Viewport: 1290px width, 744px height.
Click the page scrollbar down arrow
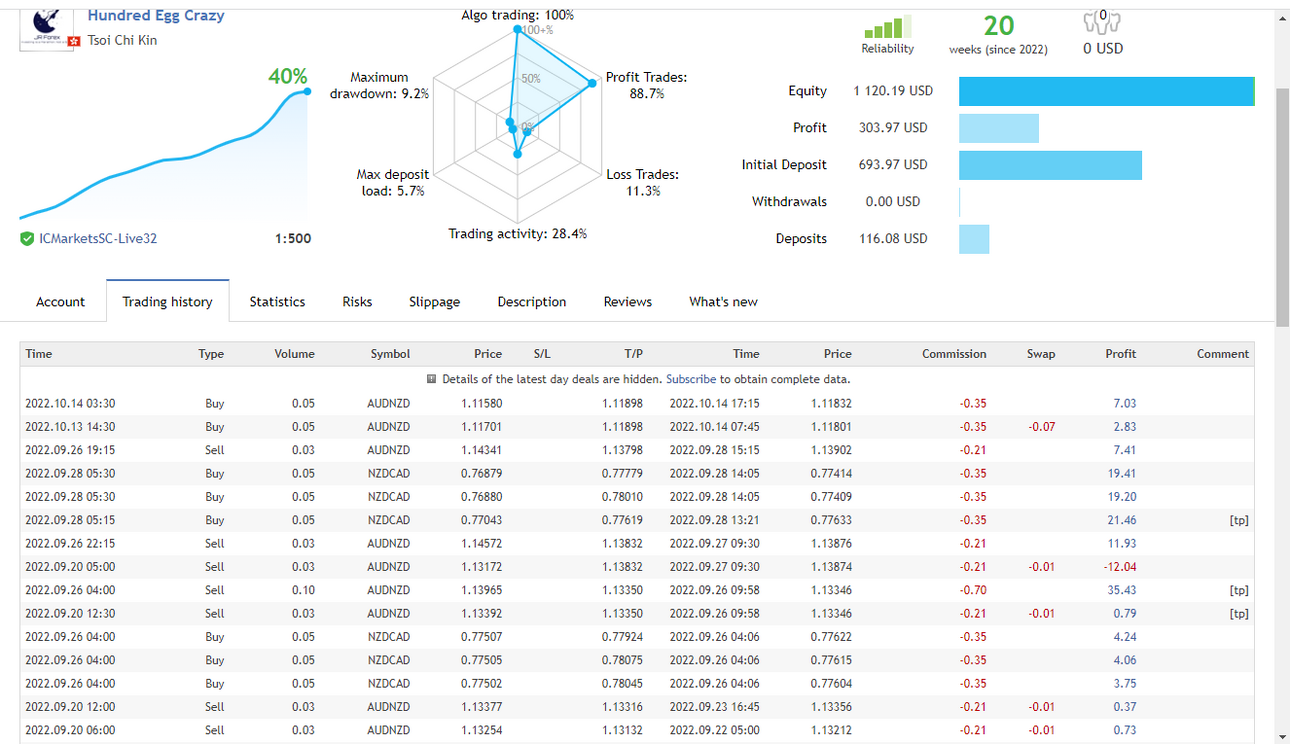(x=1282, y=734)
